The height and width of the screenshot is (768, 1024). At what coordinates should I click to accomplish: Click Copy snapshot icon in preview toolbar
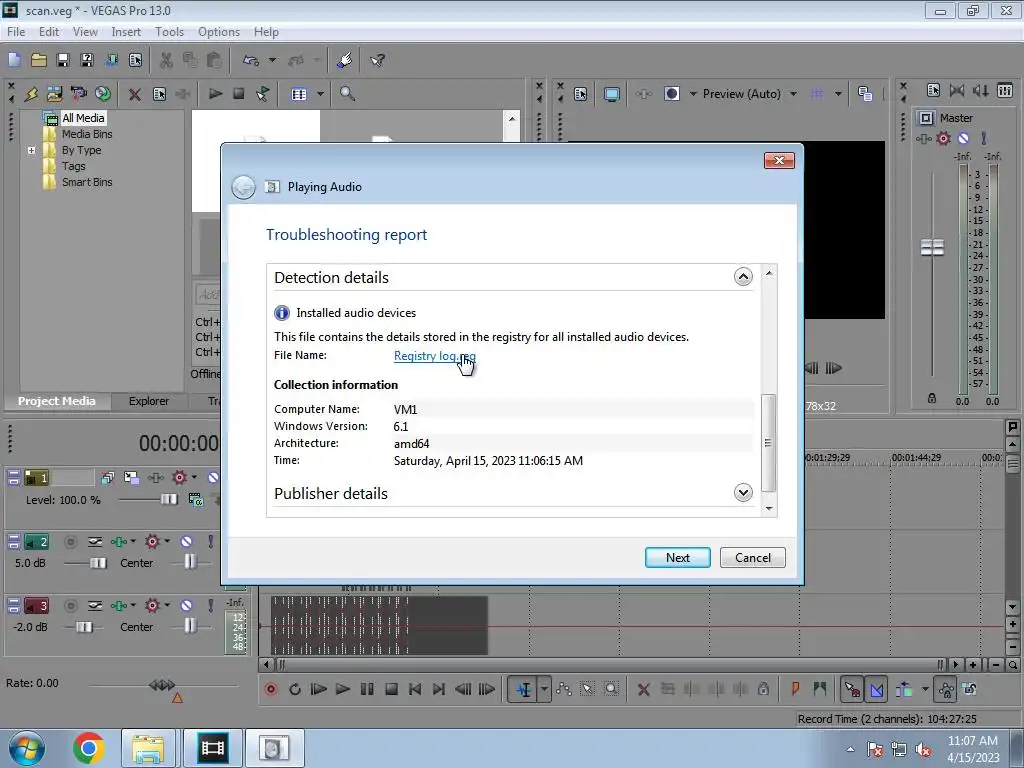point(865,94)
